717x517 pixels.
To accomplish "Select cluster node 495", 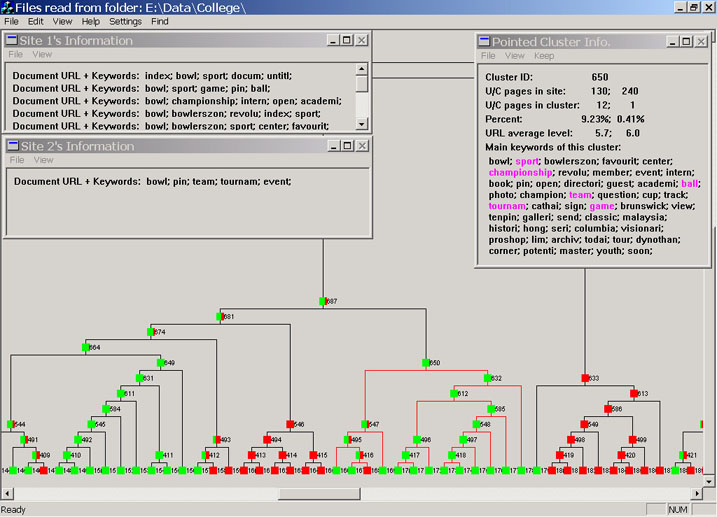I will click(x=348, y=440).
